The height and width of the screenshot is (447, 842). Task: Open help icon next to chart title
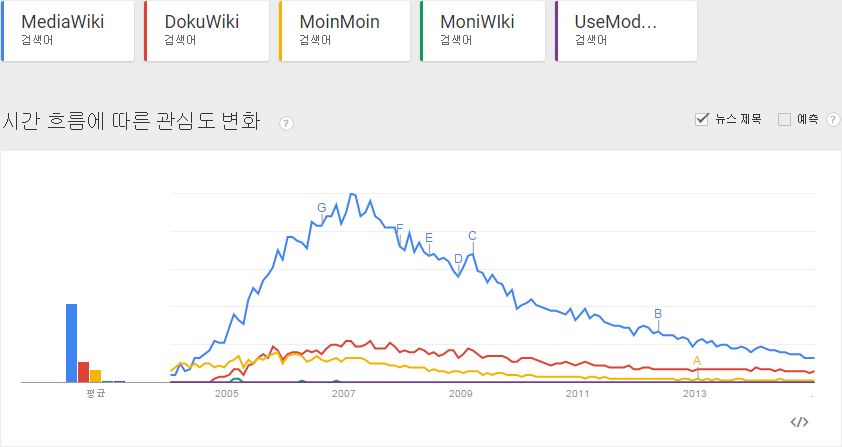(x=286, y=124)
